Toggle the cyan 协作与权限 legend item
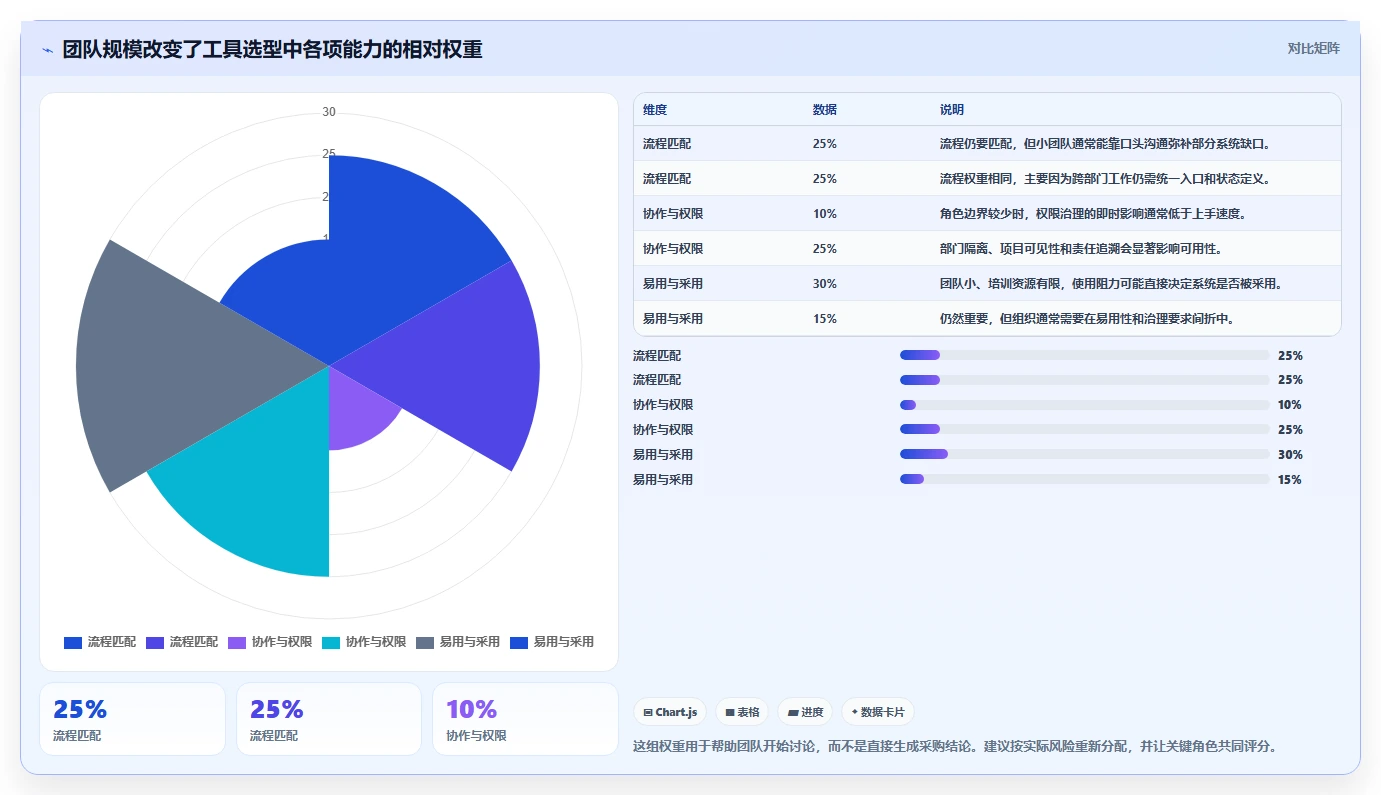This screenshot has width=1381, height=795. (x=364, y=642)
